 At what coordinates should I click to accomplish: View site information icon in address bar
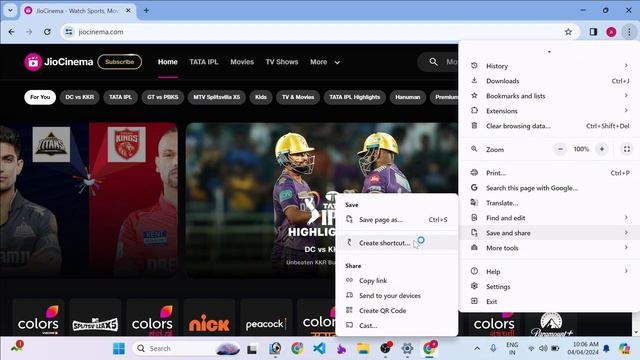(69, 32)
